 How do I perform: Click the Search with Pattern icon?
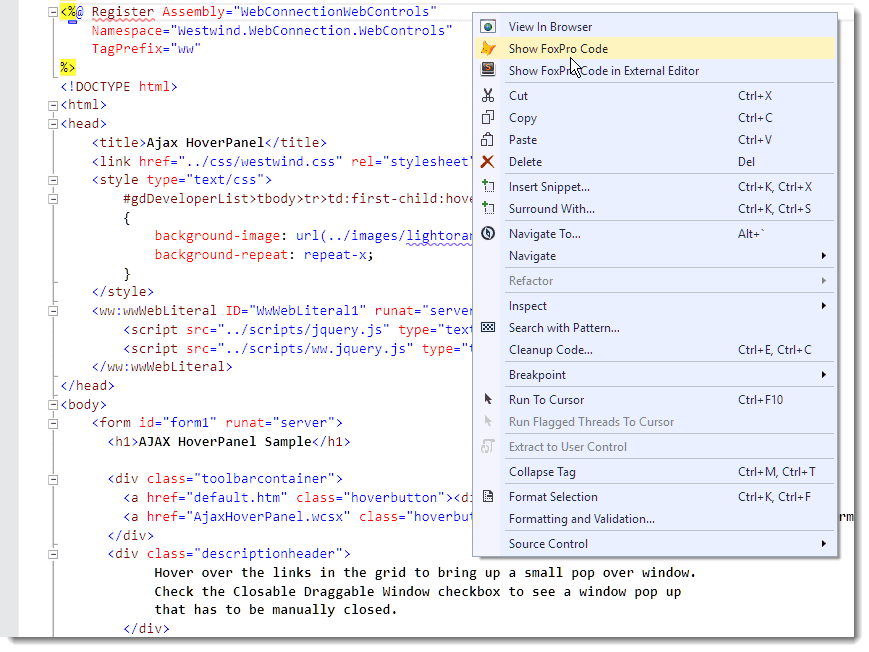(x=488, y=328)
